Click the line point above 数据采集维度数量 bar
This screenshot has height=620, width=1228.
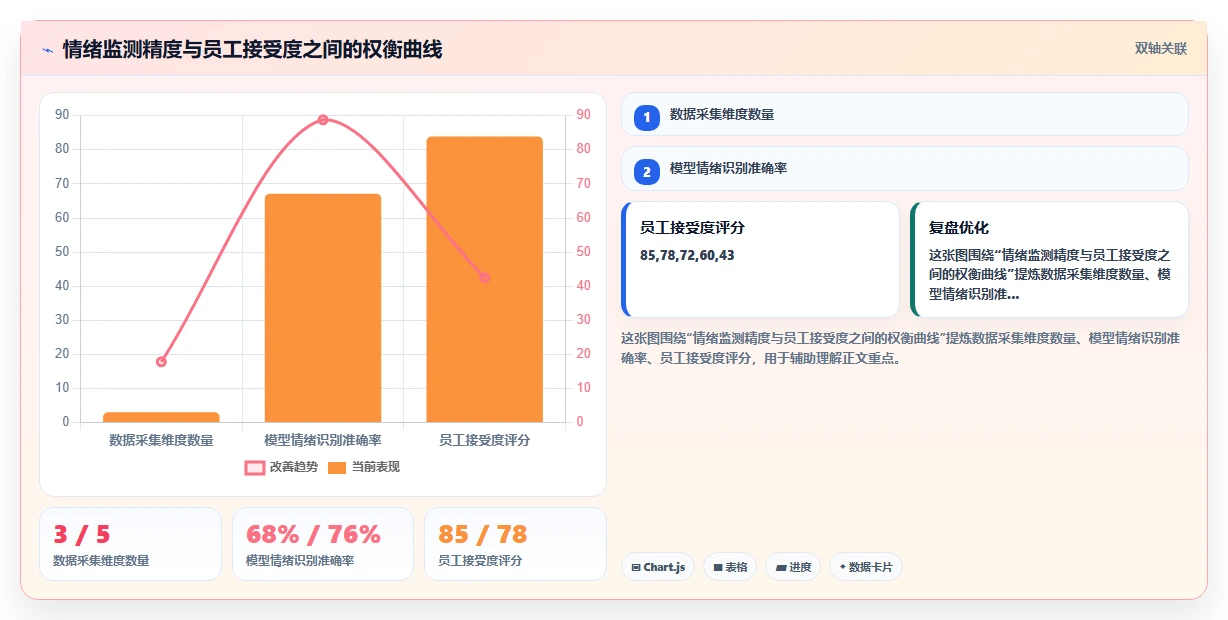pos(161,361)
